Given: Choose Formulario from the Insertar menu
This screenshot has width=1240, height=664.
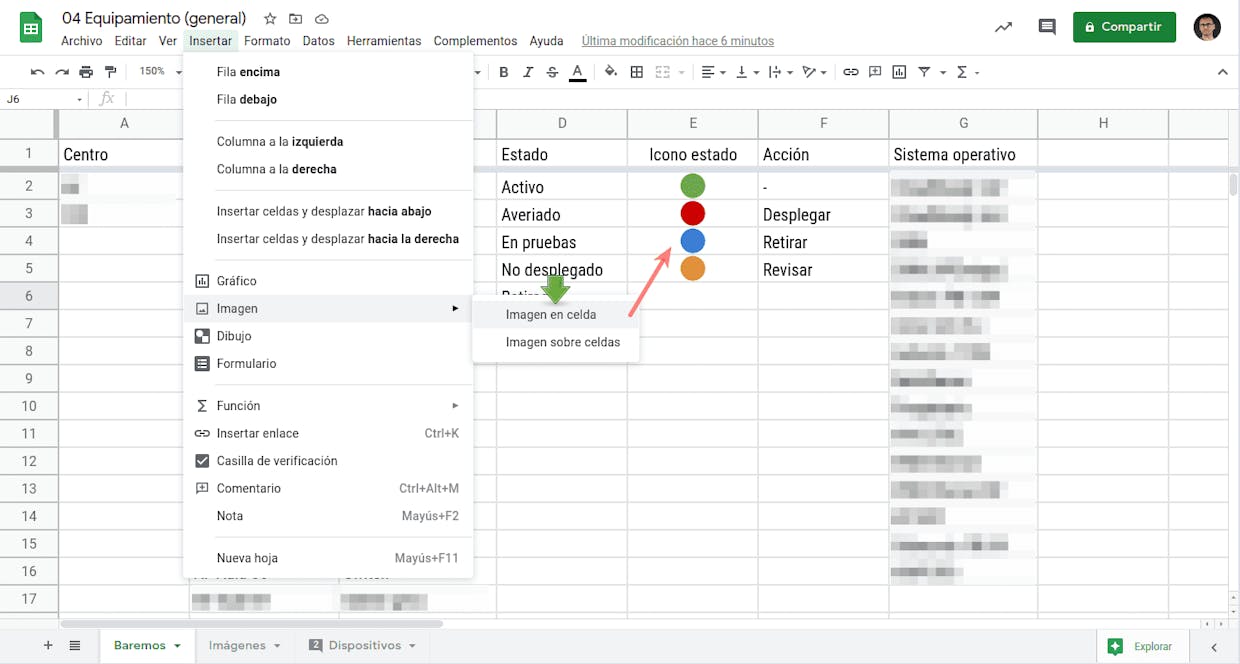Looking at the screenshot, I should [328, 364].
